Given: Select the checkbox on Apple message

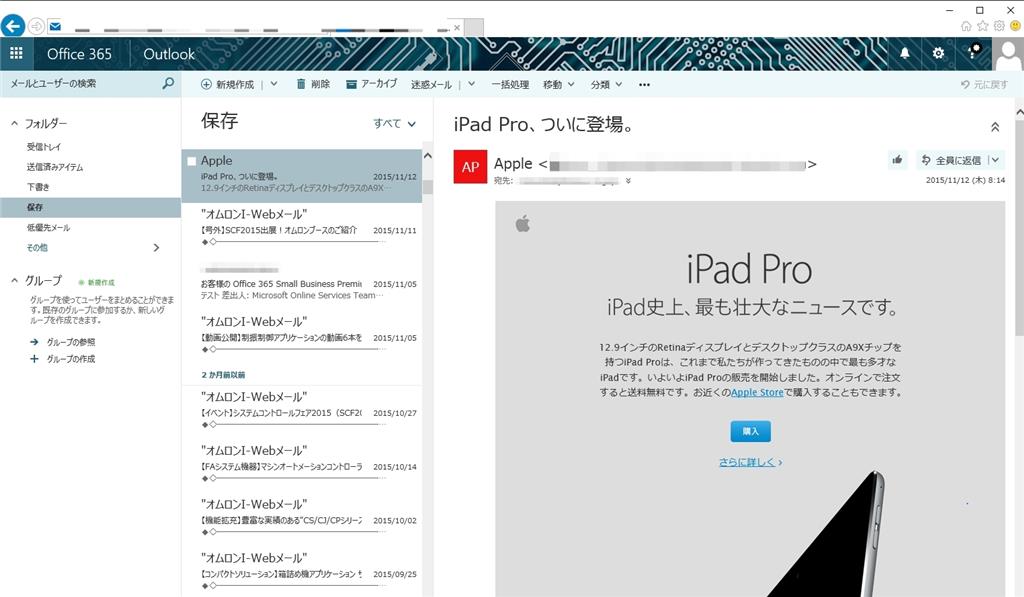Looking at the screenshot, I should pos(191,161).
